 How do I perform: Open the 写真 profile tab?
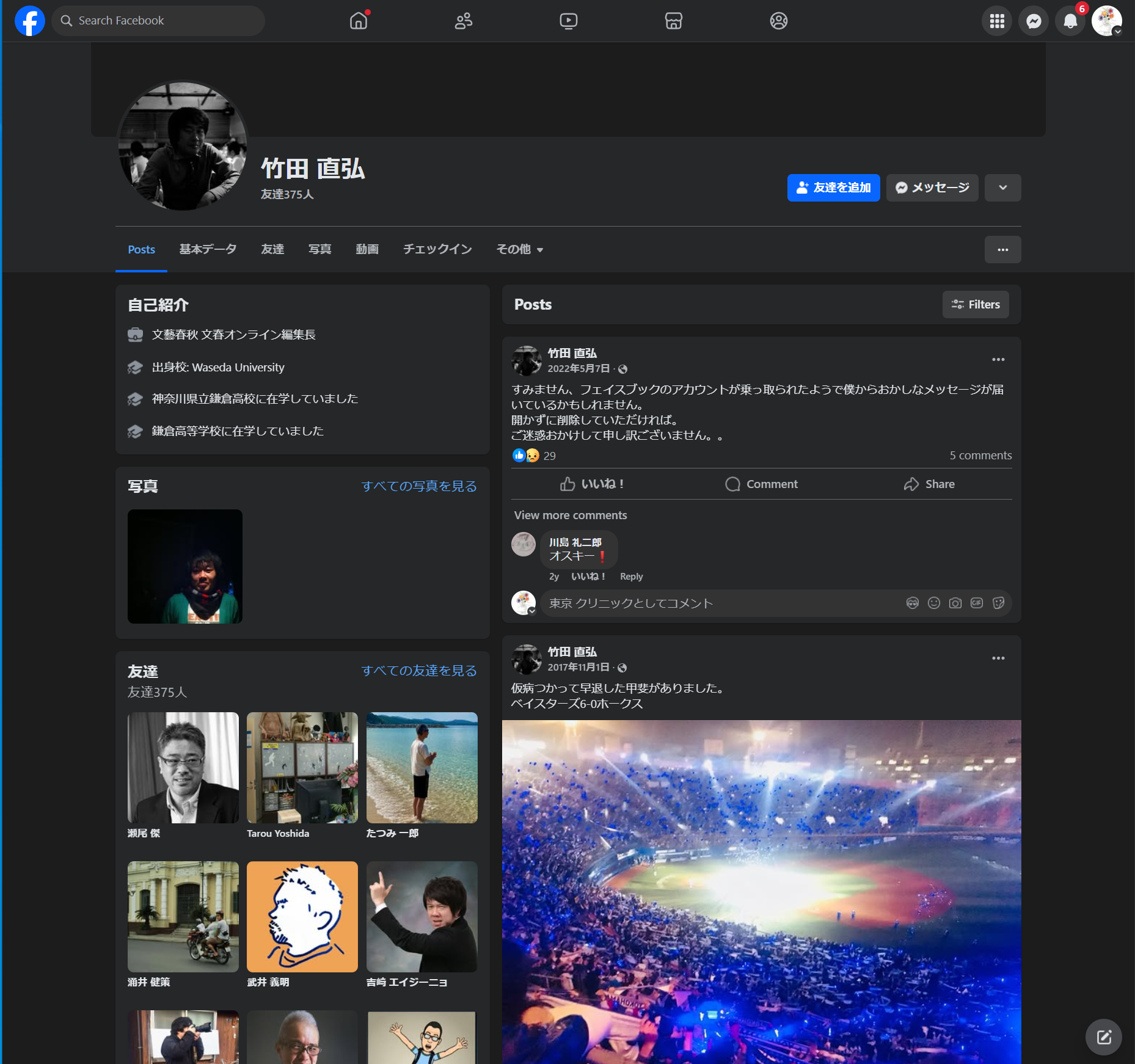[319, 249]
